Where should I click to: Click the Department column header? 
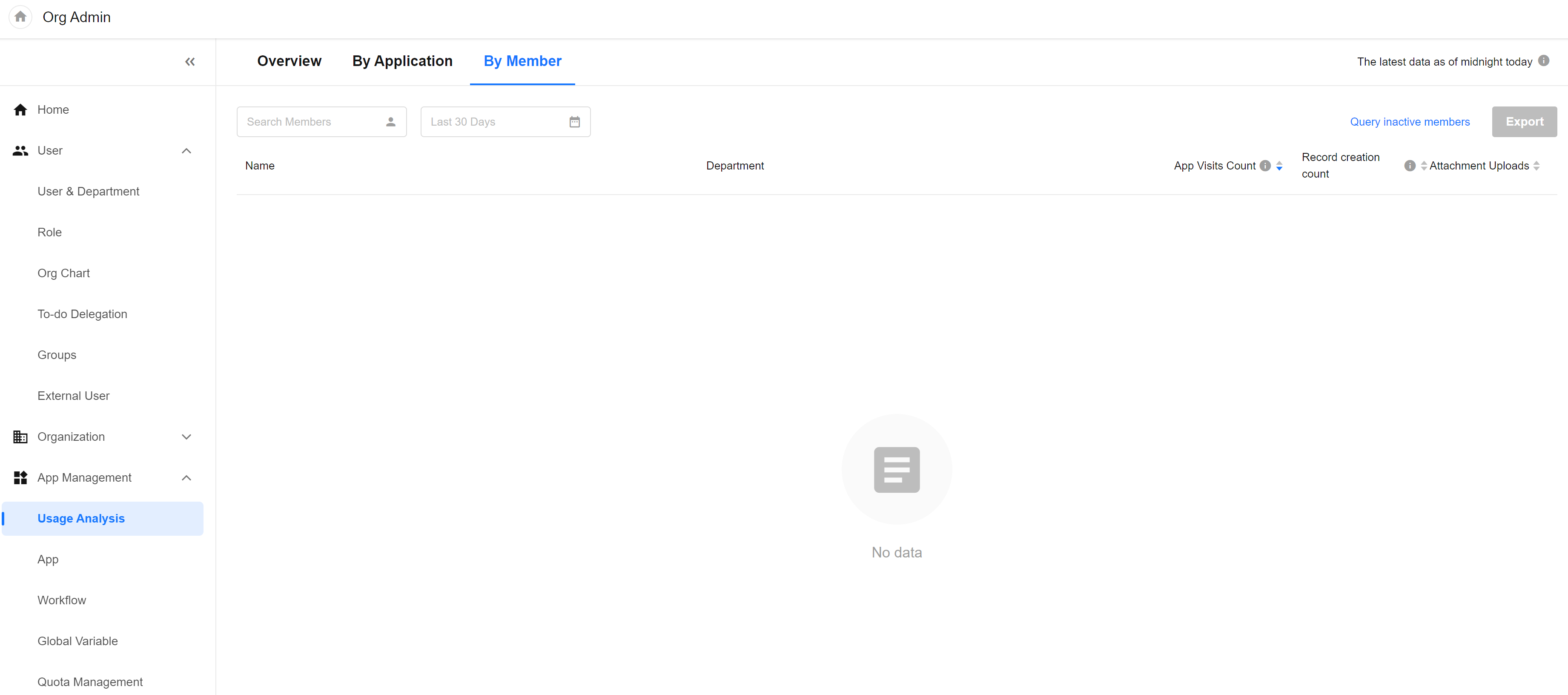(x=735, y=166)
